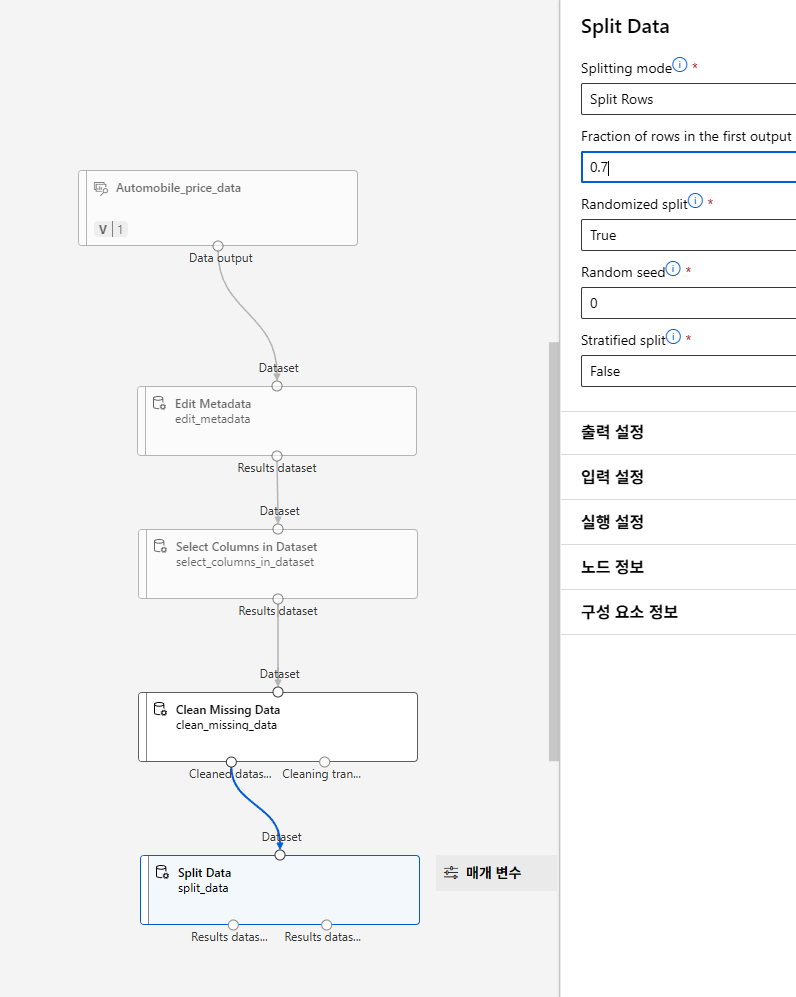796x997 pixels.
Task: Expand the 출력 설정 section
Action: (x=678, y=432)
